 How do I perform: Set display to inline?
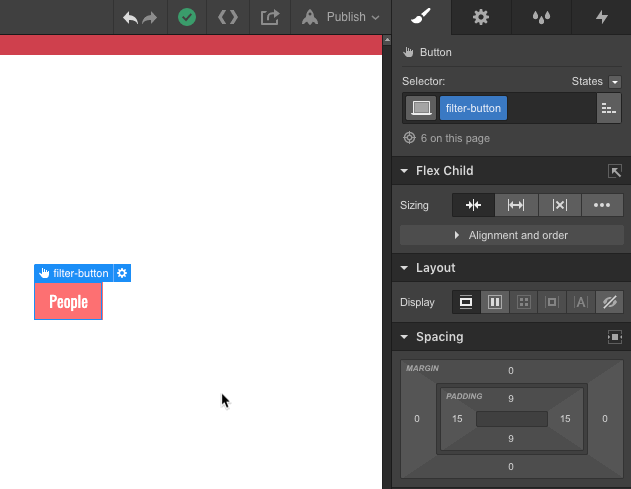click(x=580, y=302)
